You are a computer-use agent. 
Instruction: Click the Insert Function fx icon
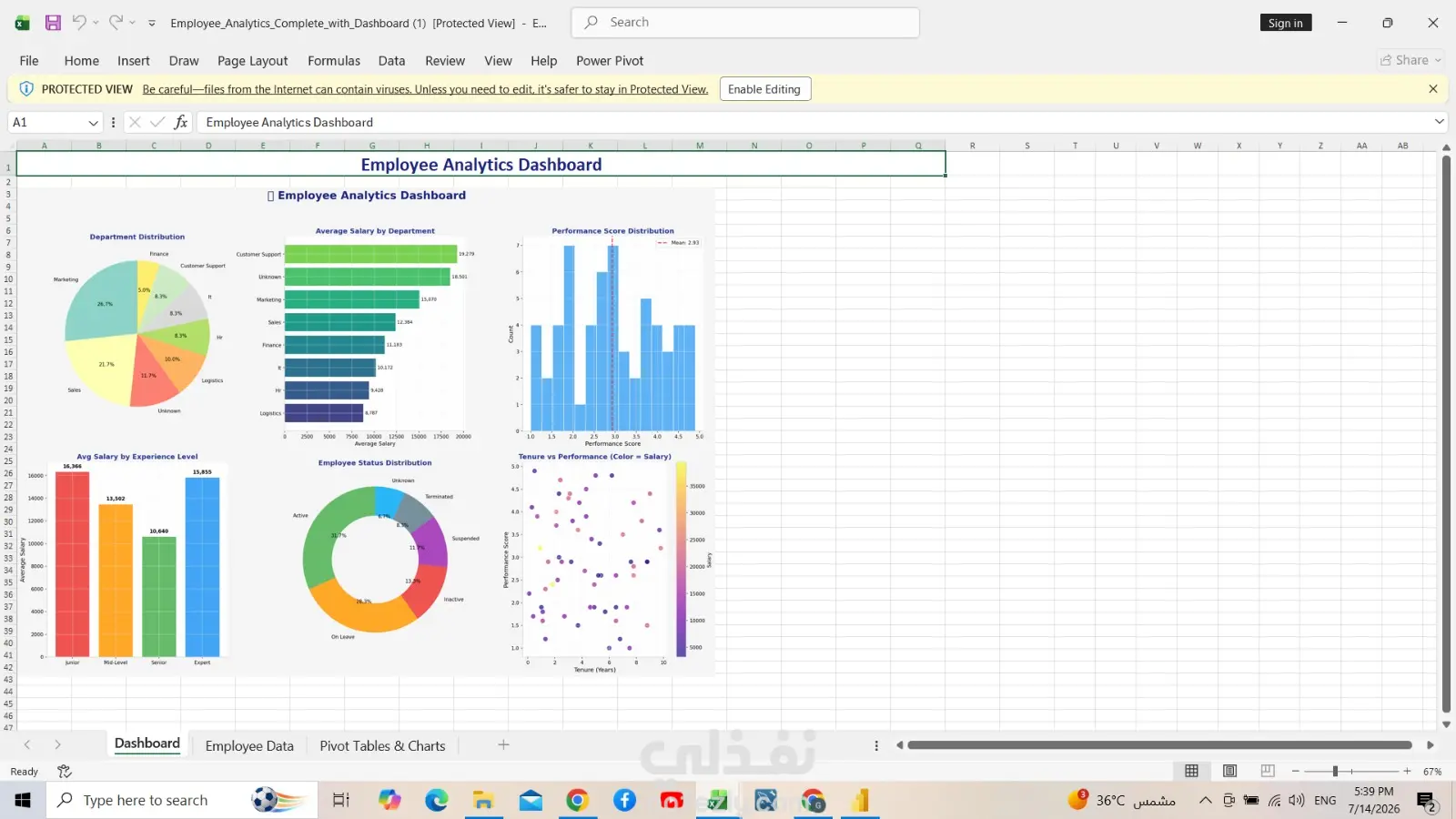pyautogui.click(x=181, y=122)
